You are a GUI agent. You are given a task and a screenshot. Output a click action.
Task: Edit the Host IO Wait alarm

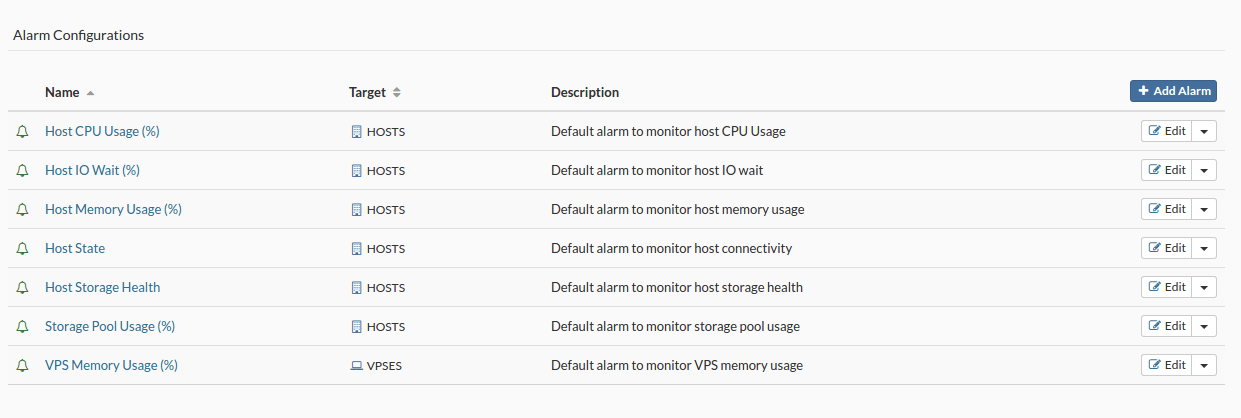tap(1166, 170)
